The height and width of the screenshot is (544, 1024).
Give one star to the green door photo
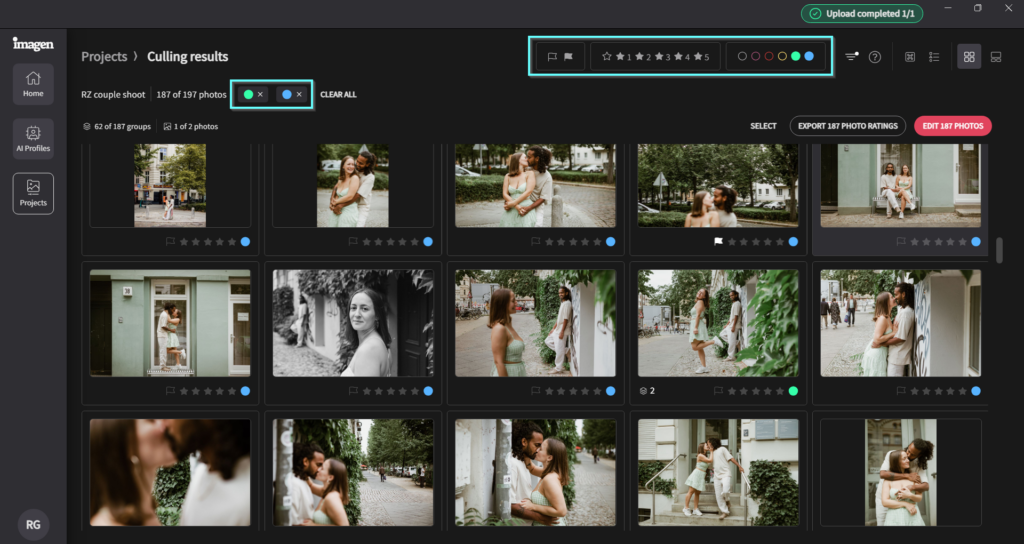pyautogui.click(x=184, y=391)
